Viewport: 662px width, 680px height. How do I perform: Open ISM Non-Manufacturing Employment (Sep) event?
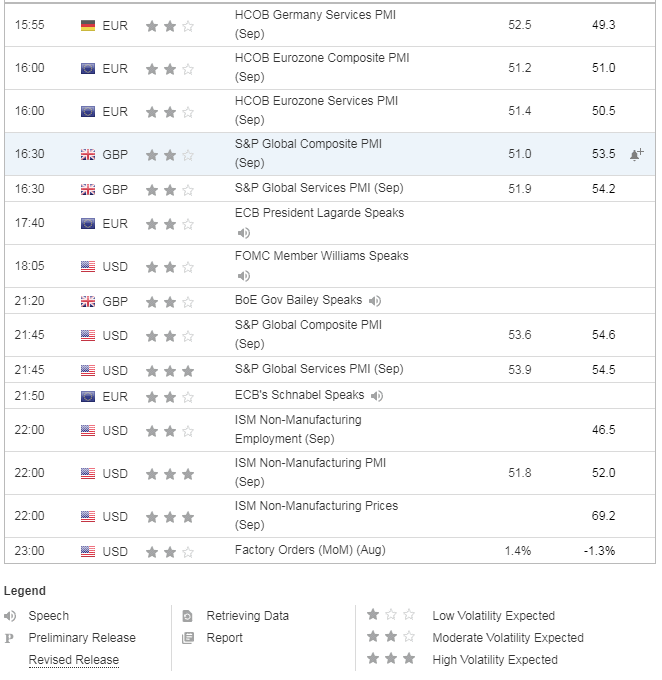click(x=298, y=429)
